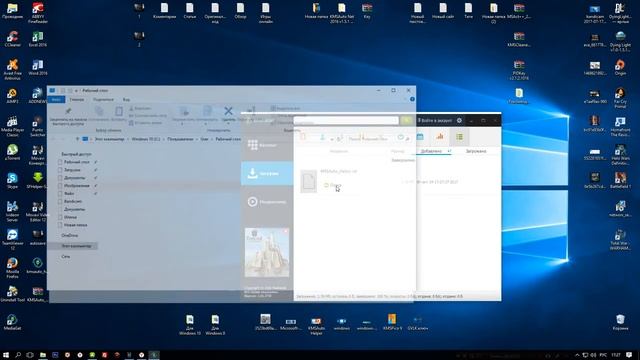Click the taskbar clock
The width and height of the screenshot is (640, 360).
click(x=616, y=356)
